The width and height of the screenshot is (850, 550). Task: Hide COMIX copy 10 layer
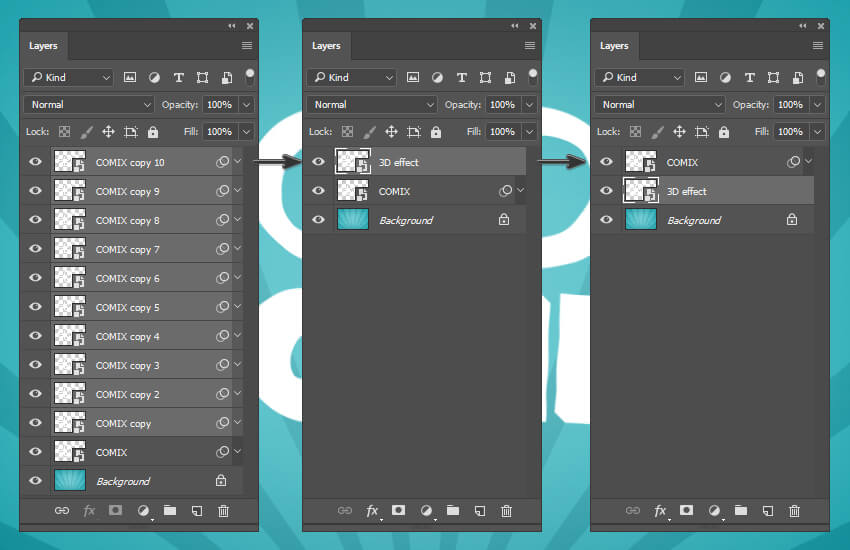(35, 161)
